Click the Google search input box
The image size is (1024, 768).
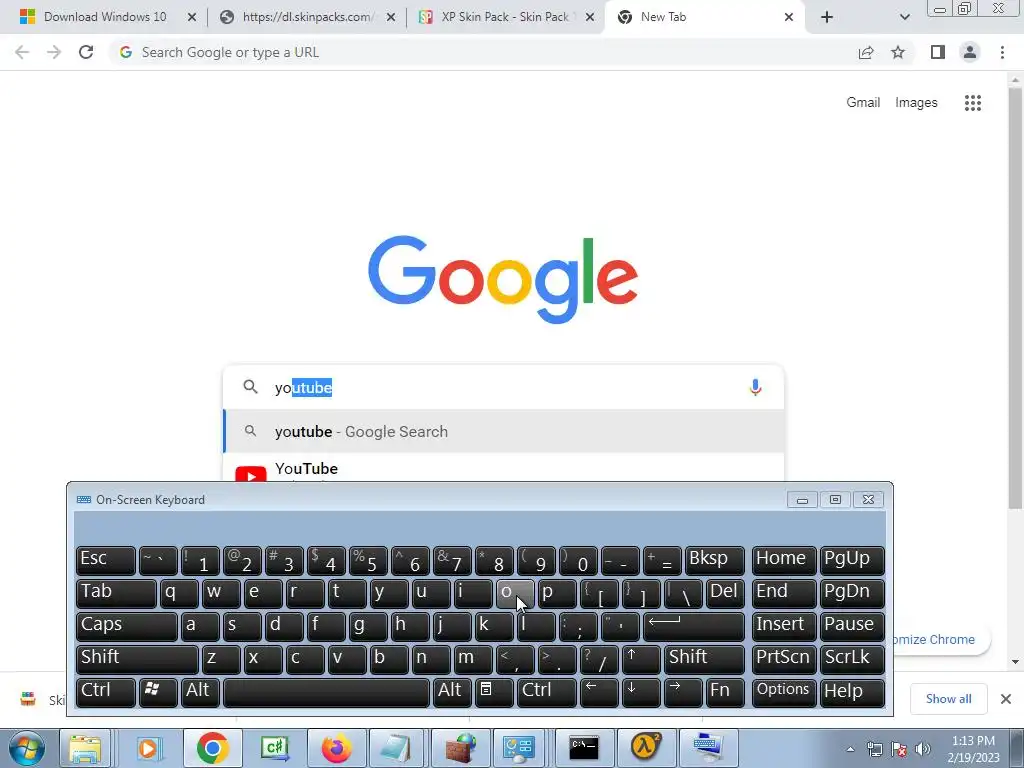click(x=503, y=387)
